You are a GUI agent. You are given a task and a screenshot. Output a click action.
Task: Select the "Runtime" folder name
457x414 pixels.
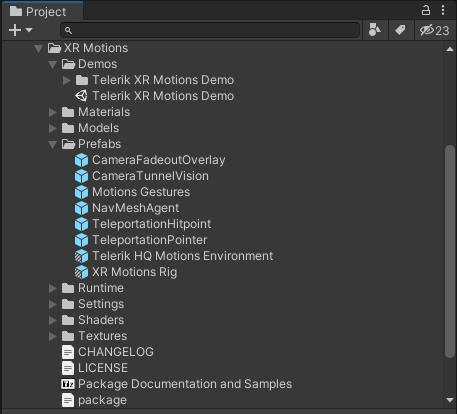(x=101, y=288)
